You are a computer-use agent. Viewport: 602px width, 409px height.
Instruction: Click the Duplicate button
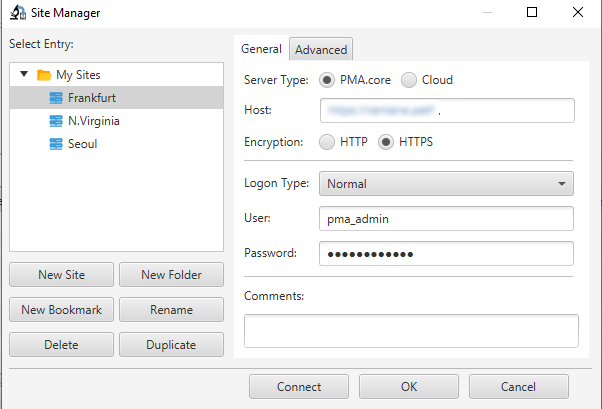coord(170,345)
